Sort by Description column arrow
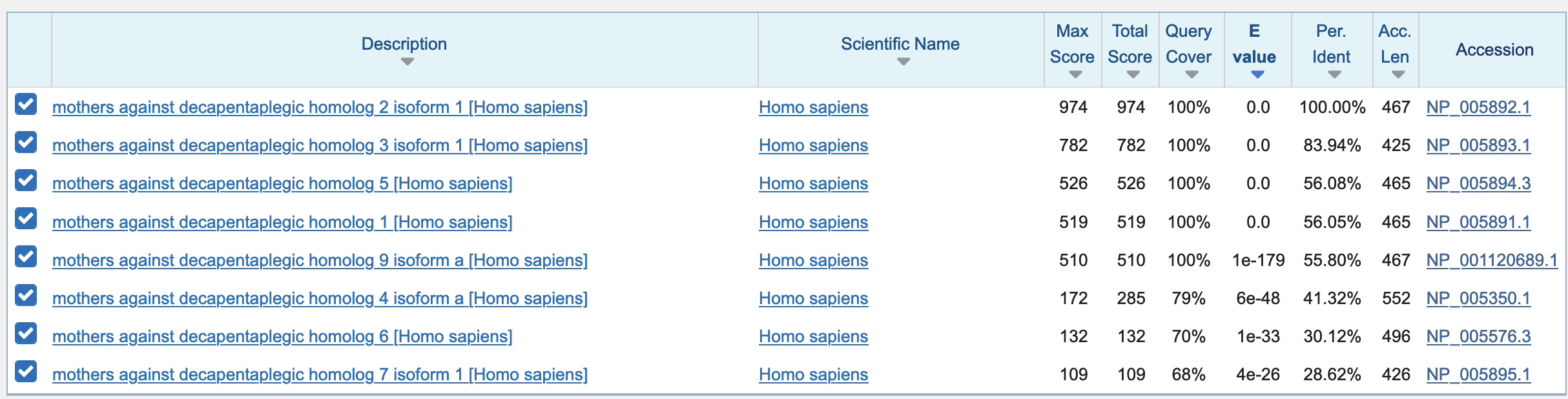Image resolution: width=1568 pixels, height=399 pixels. click(x=407, y=62)
